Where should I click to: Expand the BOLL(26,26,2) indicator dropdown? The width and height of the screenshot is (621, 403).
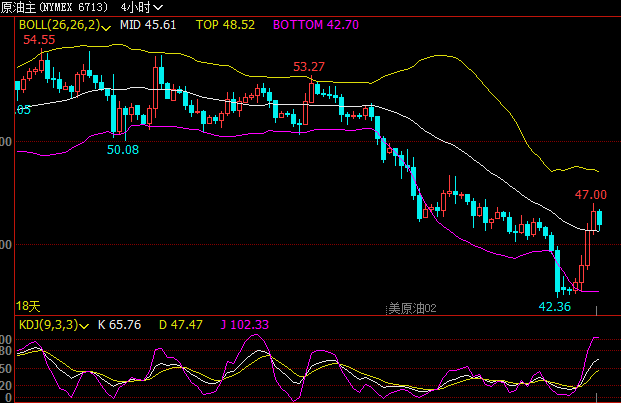65,25
